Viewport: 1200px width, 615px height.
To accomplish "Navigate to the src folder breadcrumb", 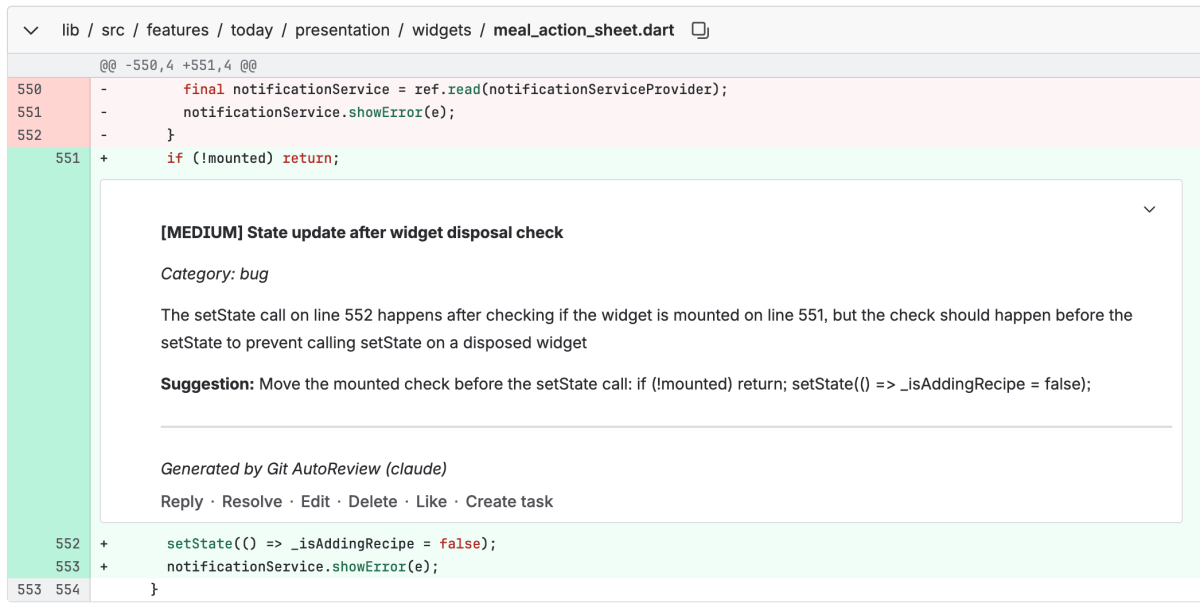I will (113, 30).
